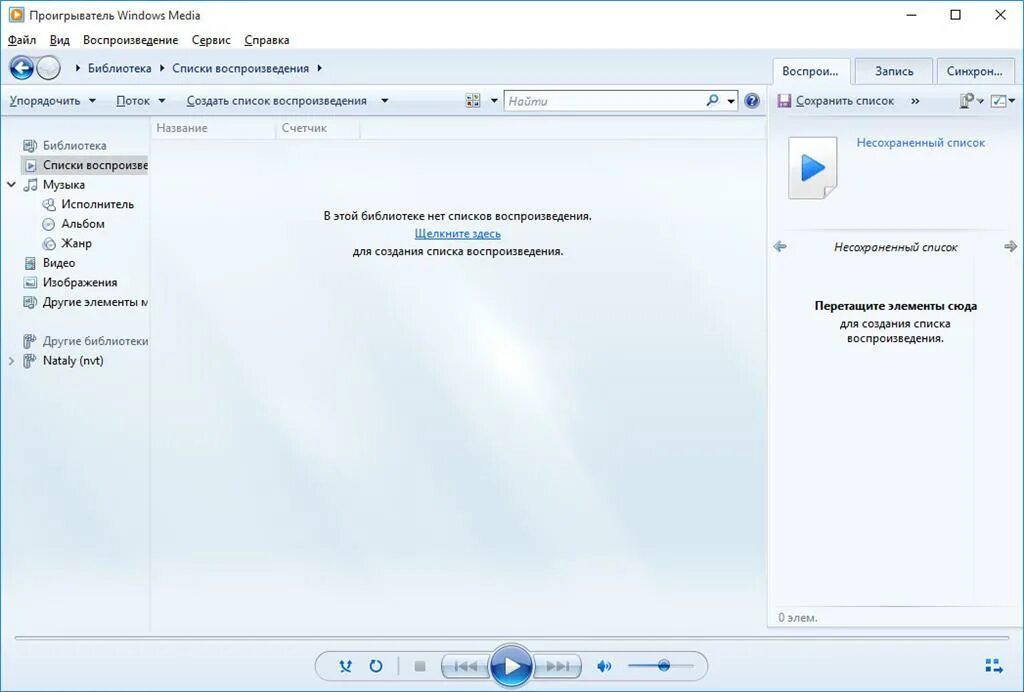Image resolution: width=1024 pixels, height=692 pixels.
Task: Open the arrow beside Создать список воспроизведения
Action: (385, 101)
